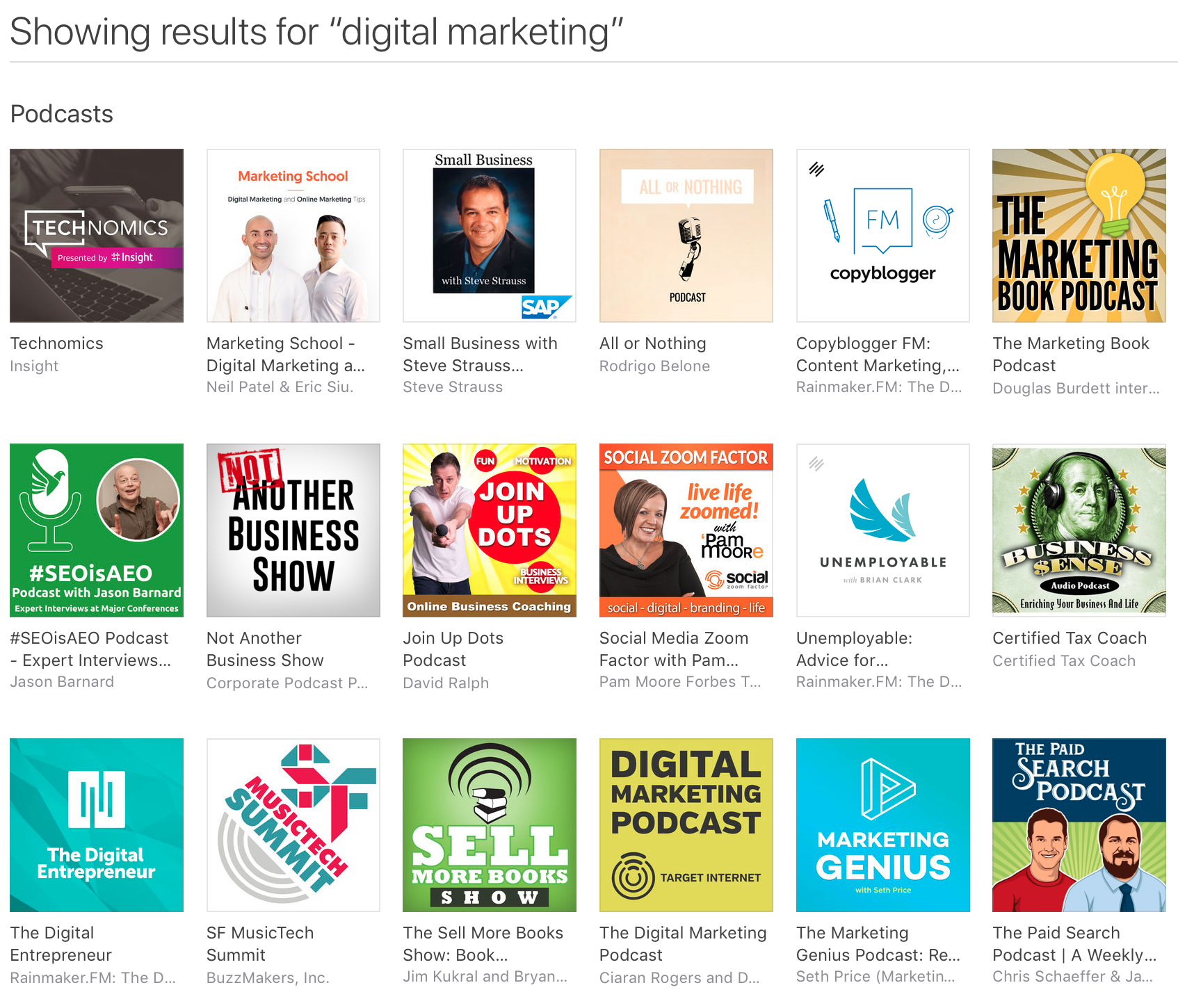1178x1008 pixels.
Task: Click the Pam Moore Forbes author text
Action: (680, 682)
